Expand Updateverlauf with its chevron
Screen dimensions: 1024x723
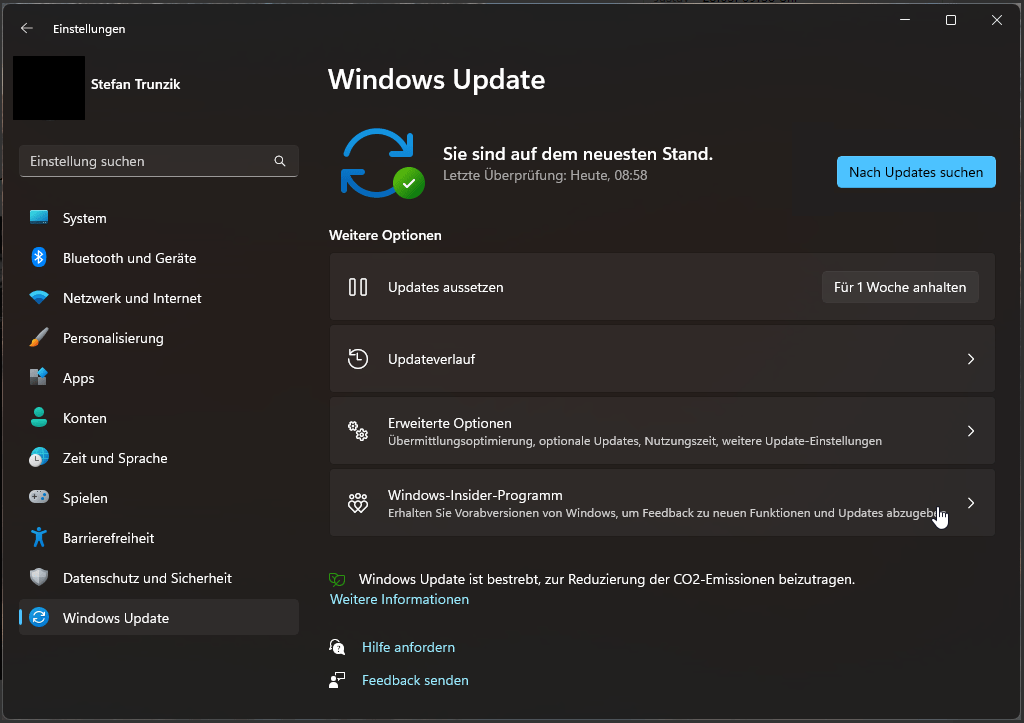tap(970, 359)
